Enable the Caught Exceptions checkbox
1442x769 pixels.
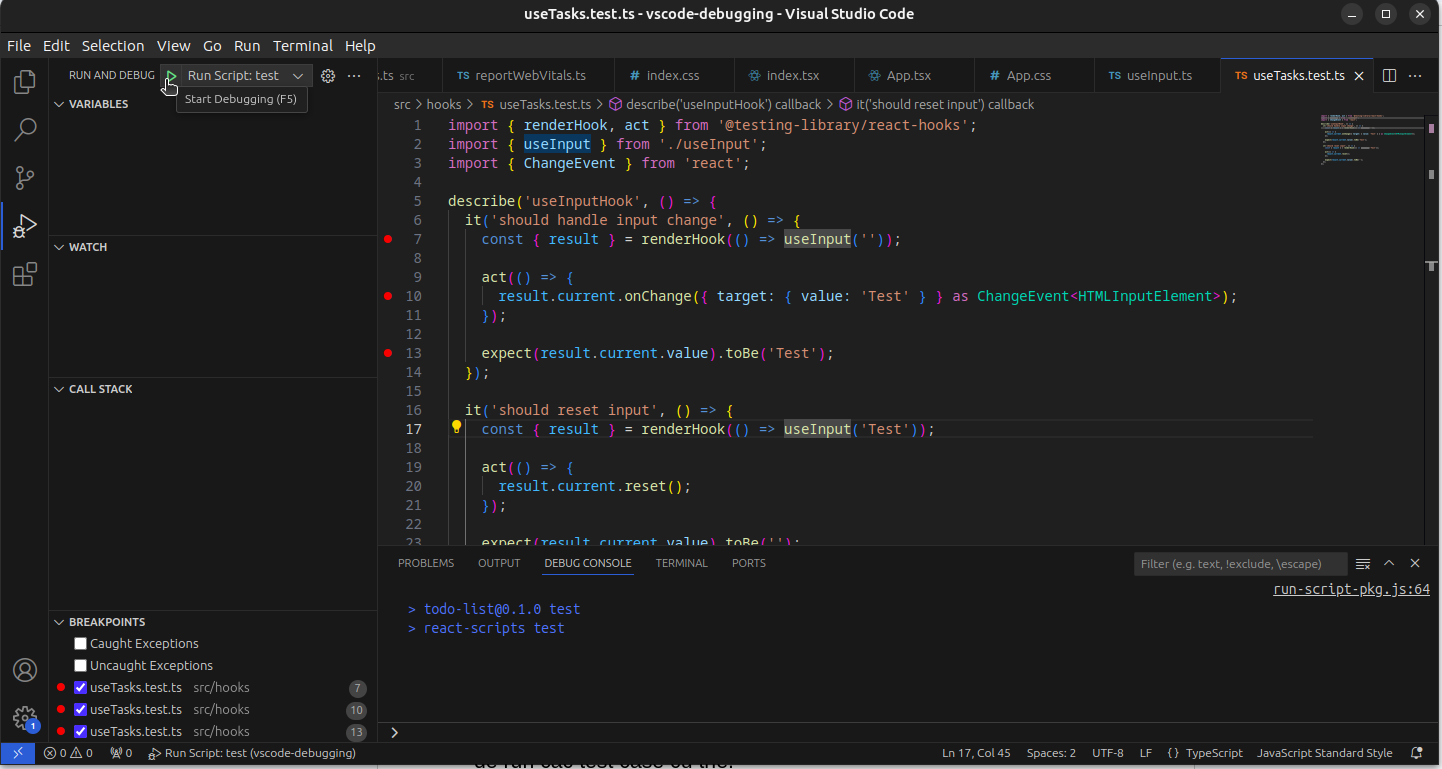pyautogui.click(x=81, y=644)
